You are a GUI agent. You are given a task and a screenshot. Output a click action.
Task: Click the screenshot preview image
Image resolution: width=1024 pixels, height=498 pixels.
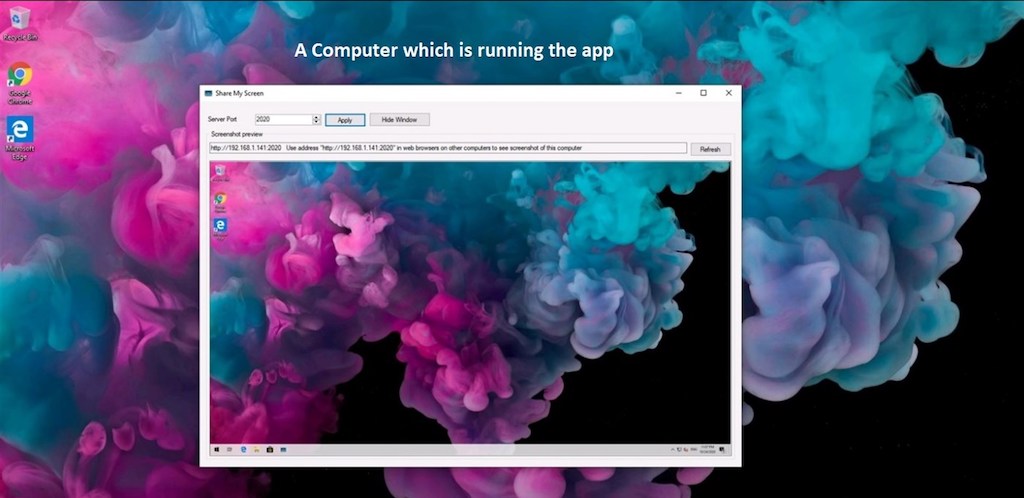(x=470, y=300)
